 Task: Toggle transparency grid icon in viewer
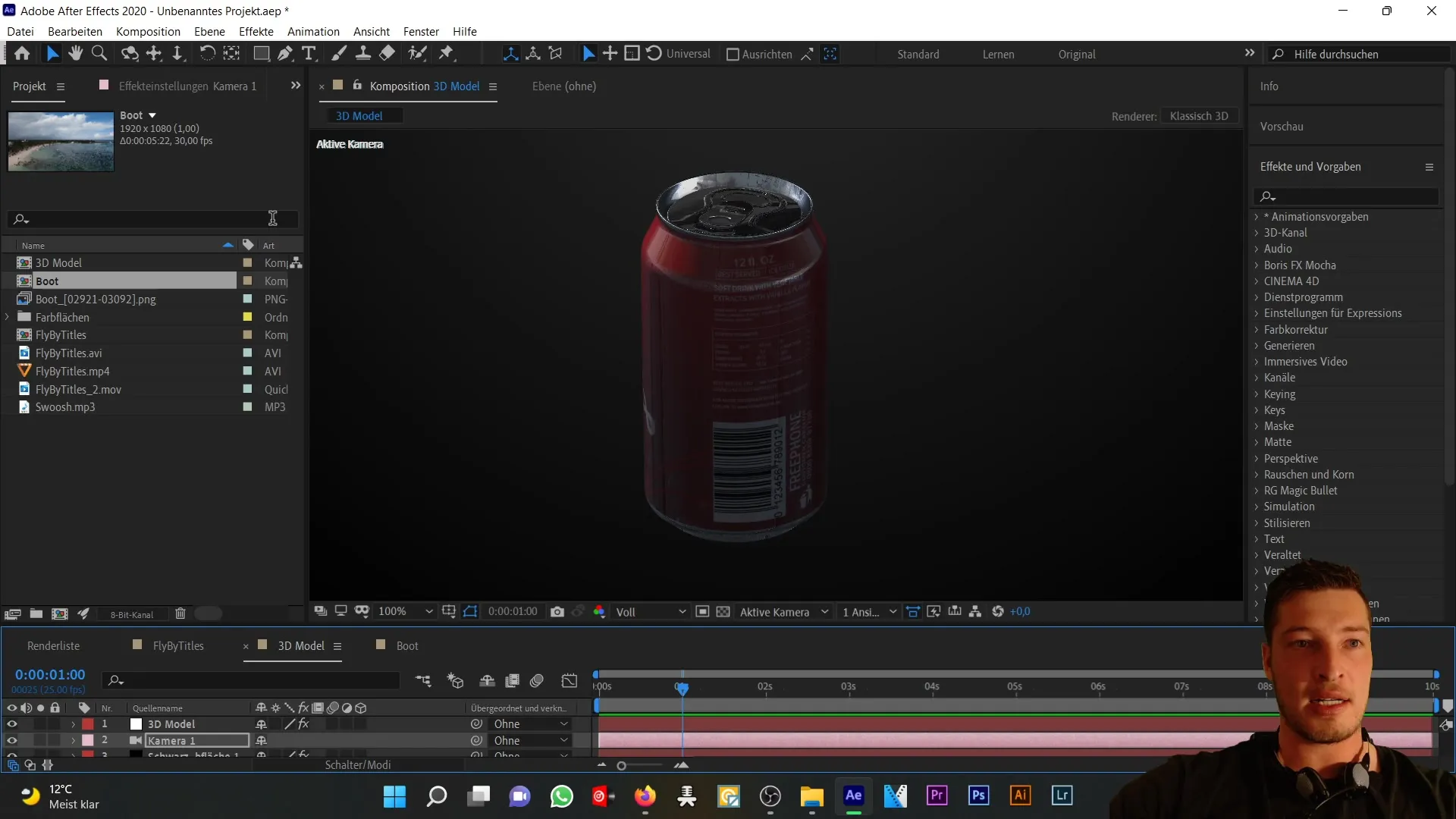723,612
